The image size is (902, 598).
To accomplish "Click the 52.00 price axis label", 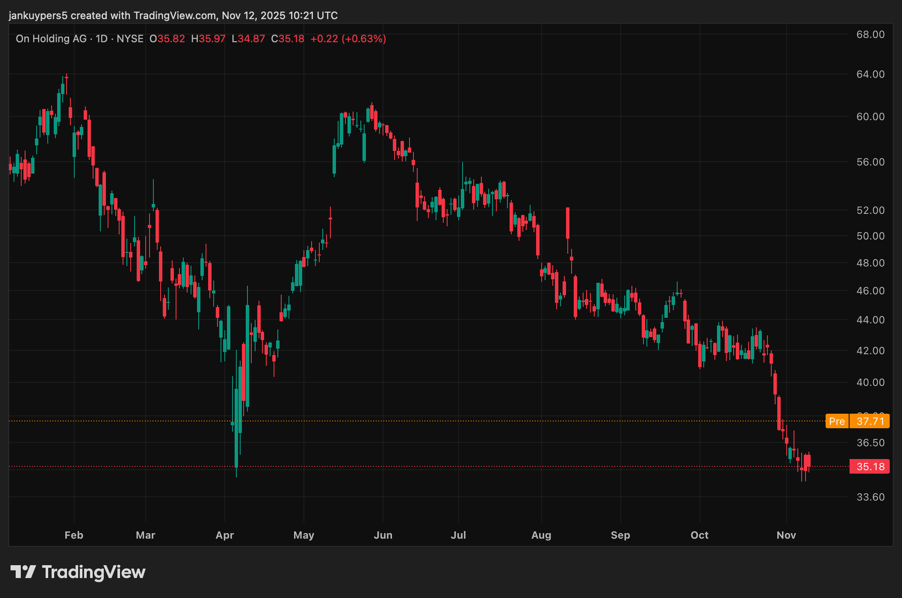I will [x=870, y=210].
